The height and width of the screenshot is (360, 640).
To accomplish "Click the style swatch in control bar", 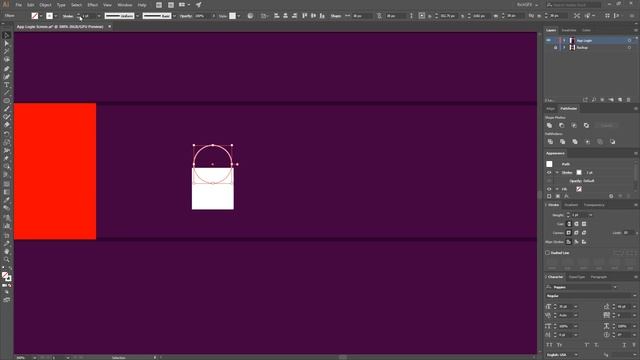I will [232, 16].
